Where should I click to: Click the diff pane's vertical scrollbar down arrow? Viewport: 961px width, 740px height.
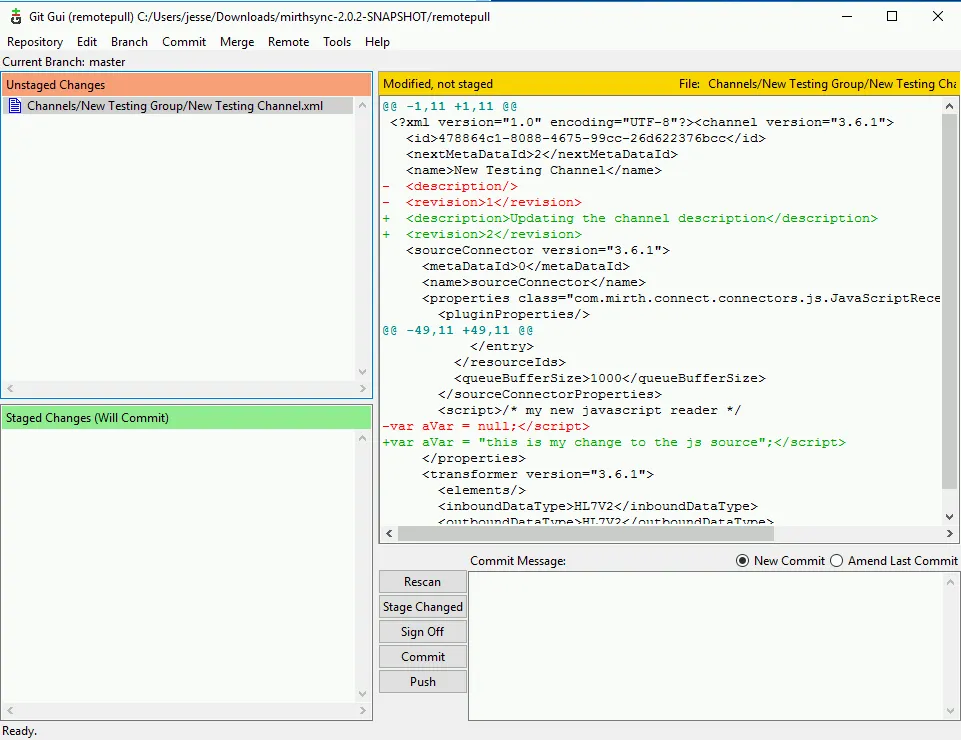(950, 514)
